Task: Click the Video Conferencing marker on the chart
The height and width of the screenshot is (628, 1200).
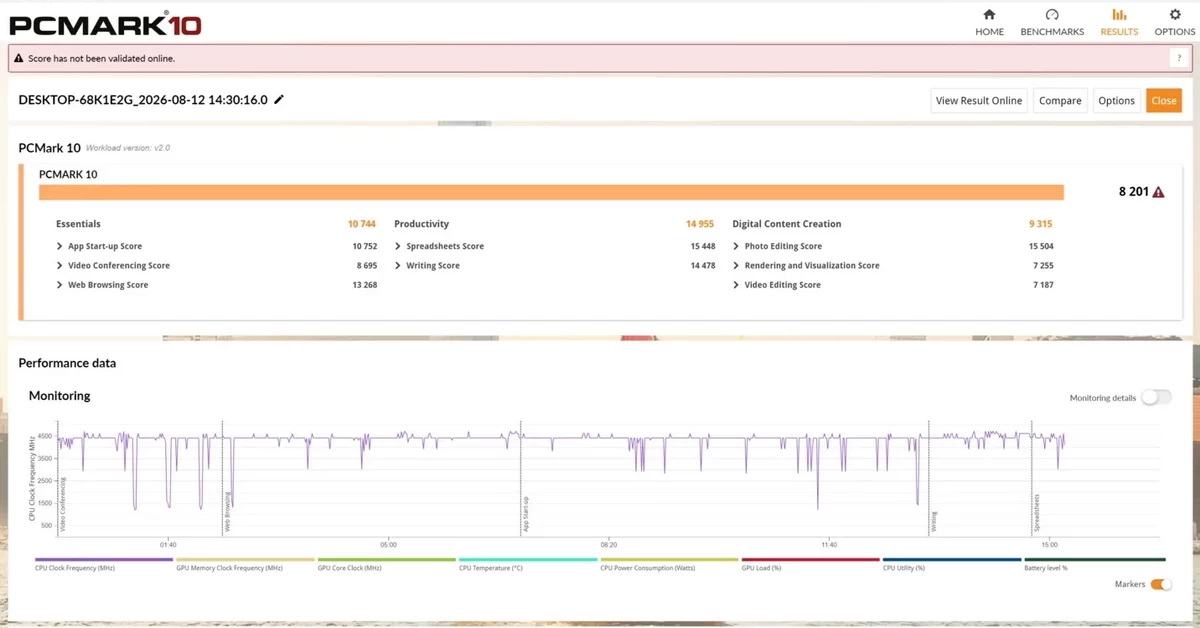Action: [62, 504]
